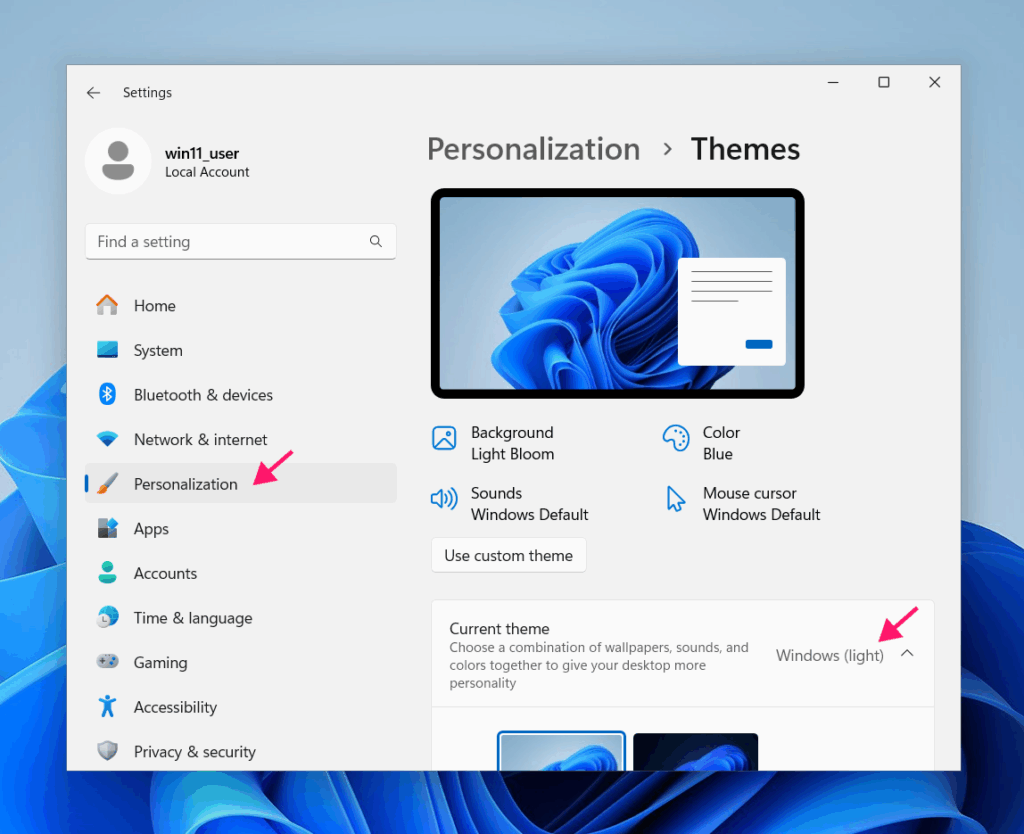Click the System monitor icon

pos(107,350)
